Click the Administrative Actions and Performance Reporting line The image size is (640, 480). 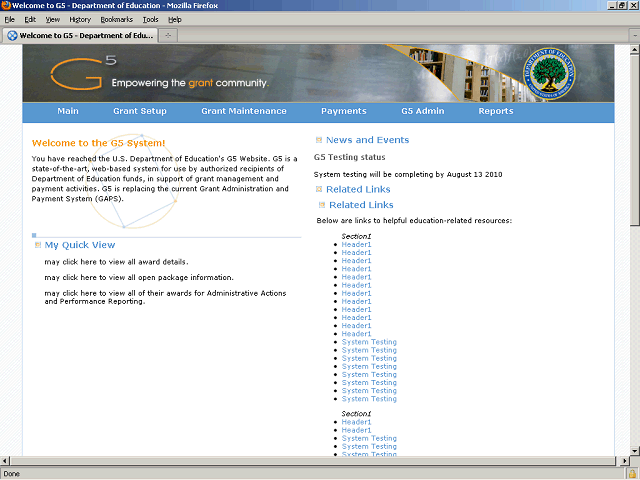click(165, 297)
